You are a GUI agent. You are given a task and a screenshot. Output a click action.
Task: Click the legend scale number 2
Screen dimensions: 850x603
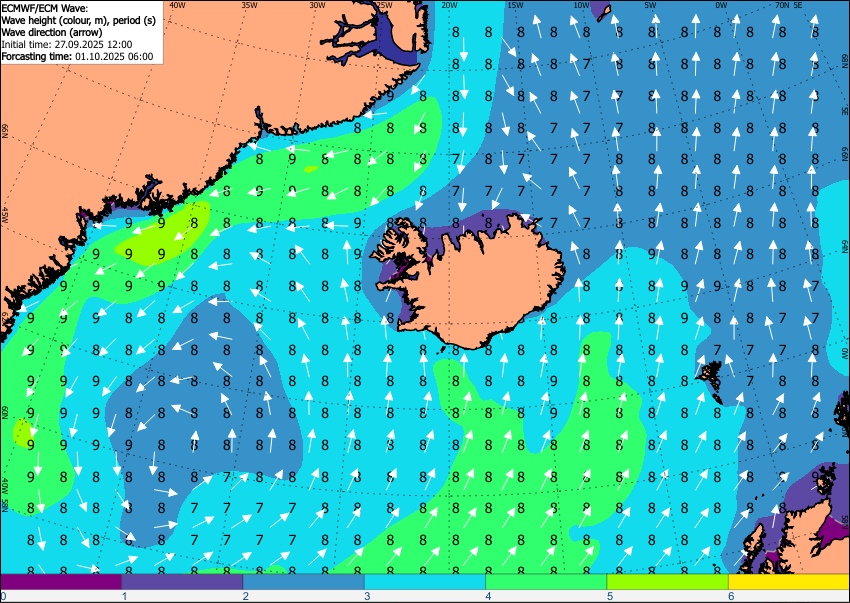click(x=246, y=596)
